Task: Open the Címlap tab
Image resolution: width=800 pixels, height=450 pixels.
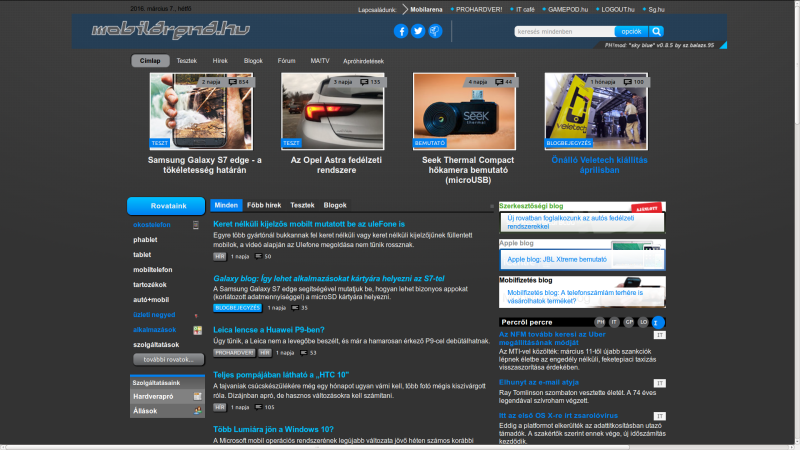Action: click(150, 61)
